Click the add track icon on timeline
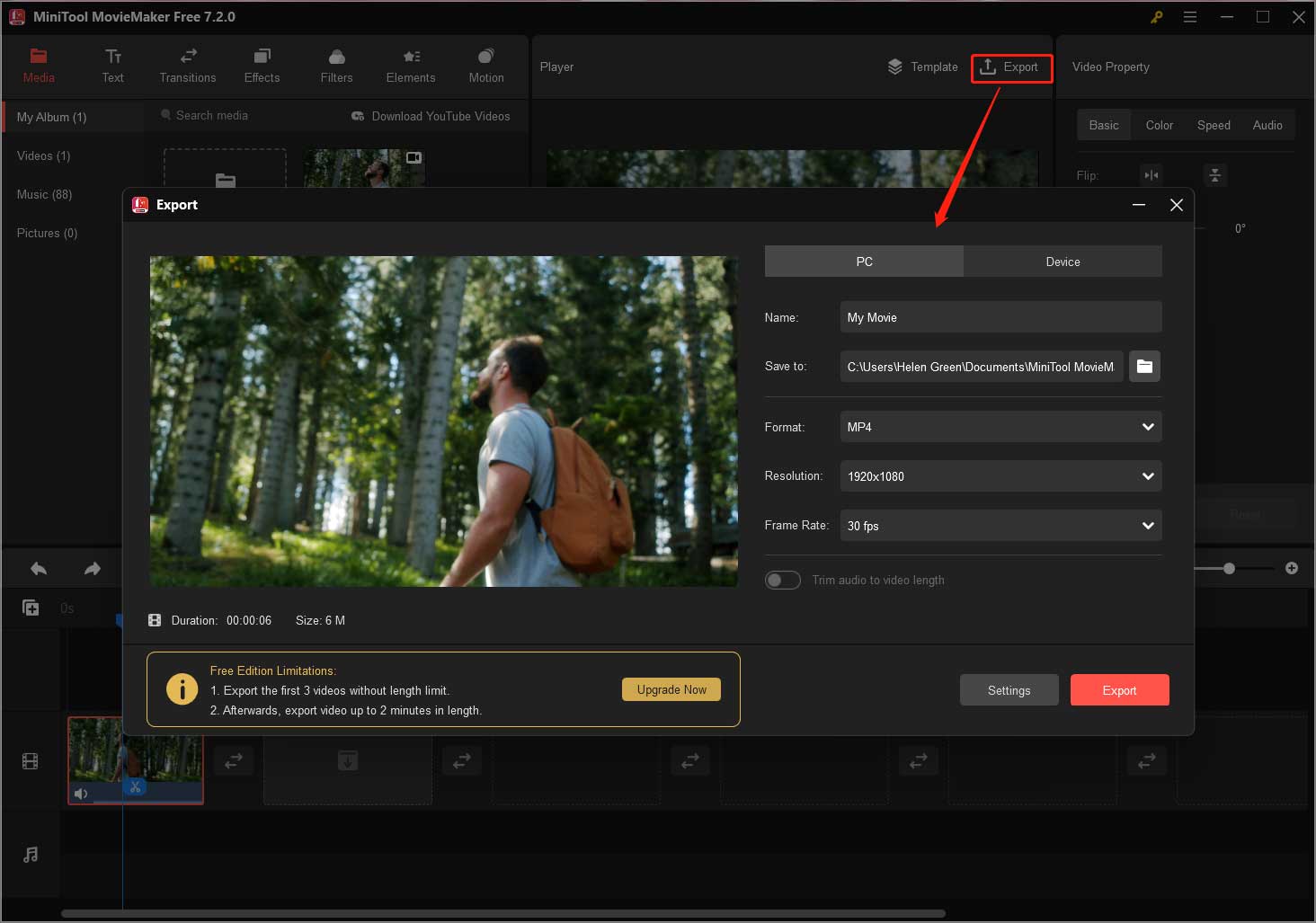 tap(31, 608)
